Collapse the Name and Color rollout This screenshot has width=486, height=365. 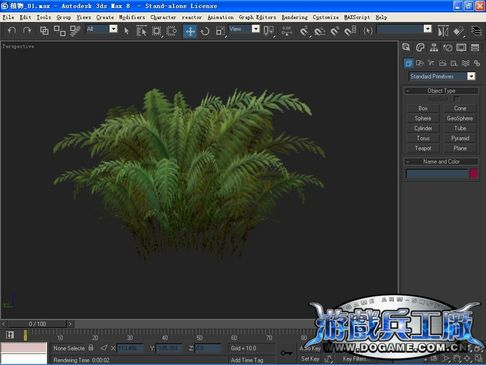pos(441,162)
